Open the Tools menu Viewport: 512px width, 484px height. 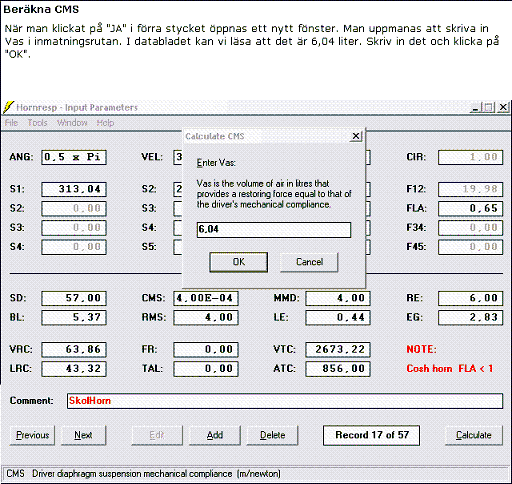37,123
